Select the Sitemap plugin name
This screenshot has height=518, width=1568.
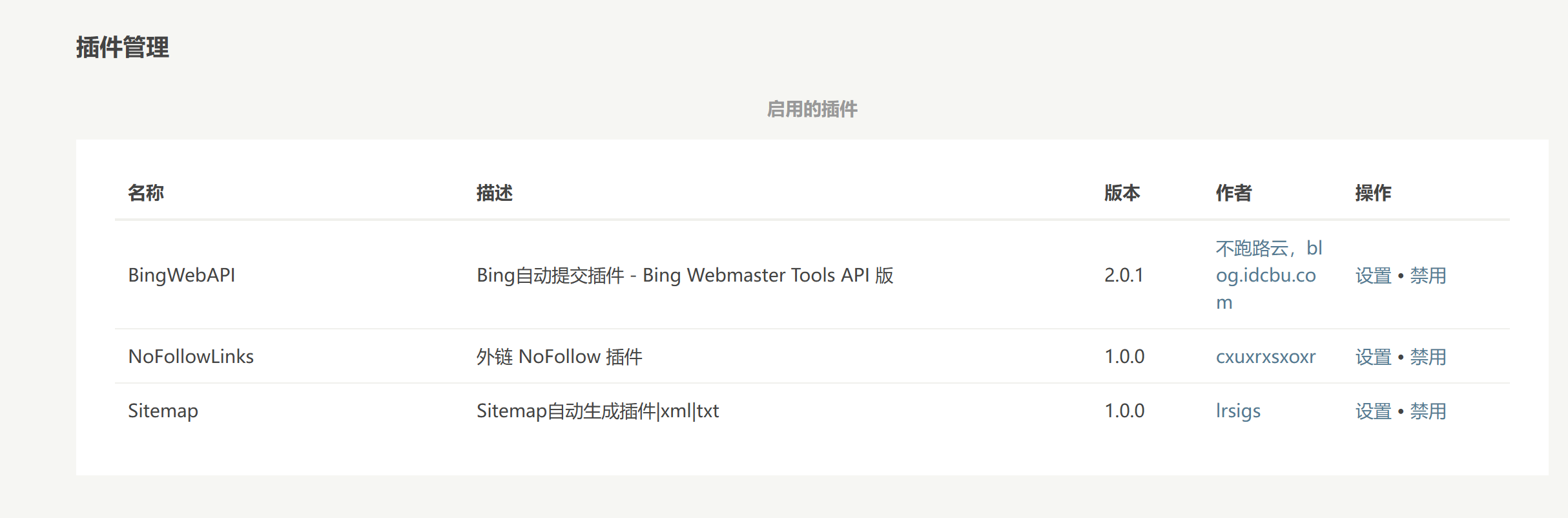click(163, 411)
